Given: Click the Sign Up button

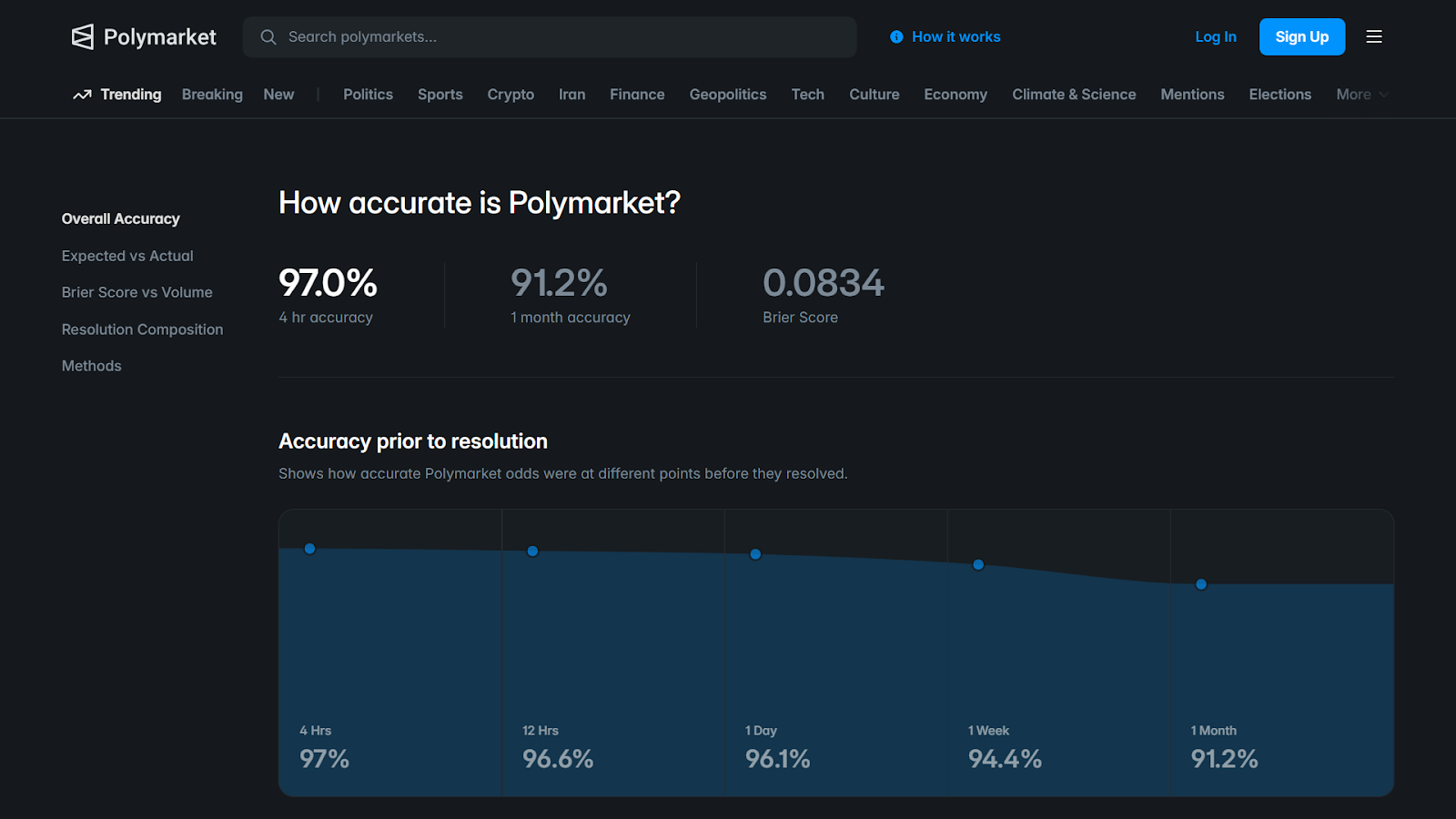Looking at the screenshot, I should (x=1301, y=36).
